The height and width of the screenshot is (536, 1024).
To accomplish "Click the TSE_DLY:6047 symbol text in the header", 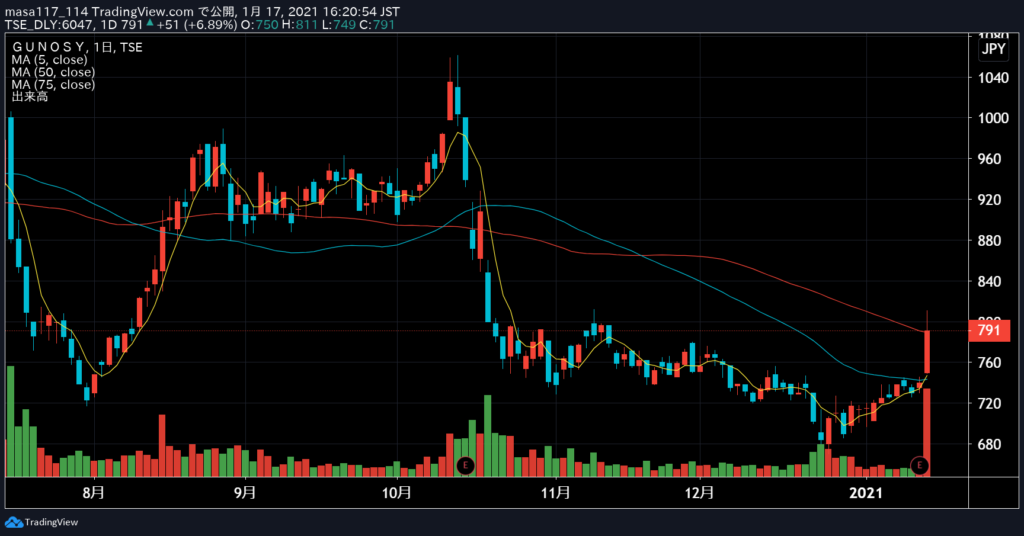I will click(50, 25).
